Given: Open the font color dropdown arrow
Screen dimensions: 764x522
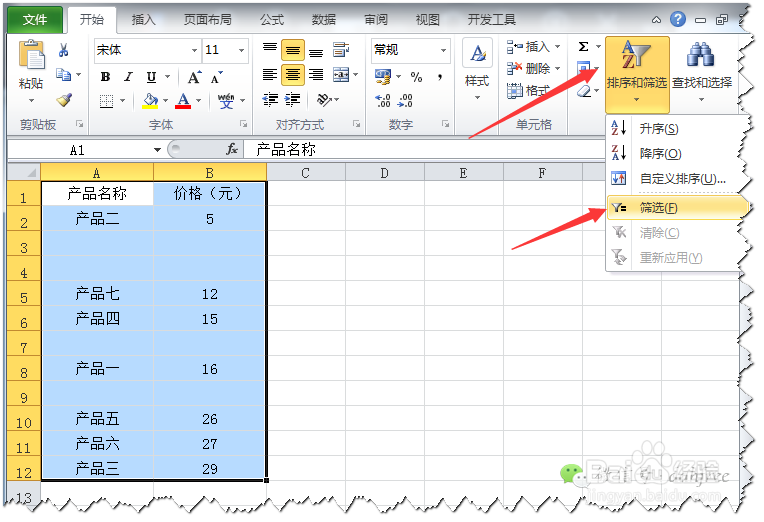Looking at the screenshot, I should click(x=198, y=101).
